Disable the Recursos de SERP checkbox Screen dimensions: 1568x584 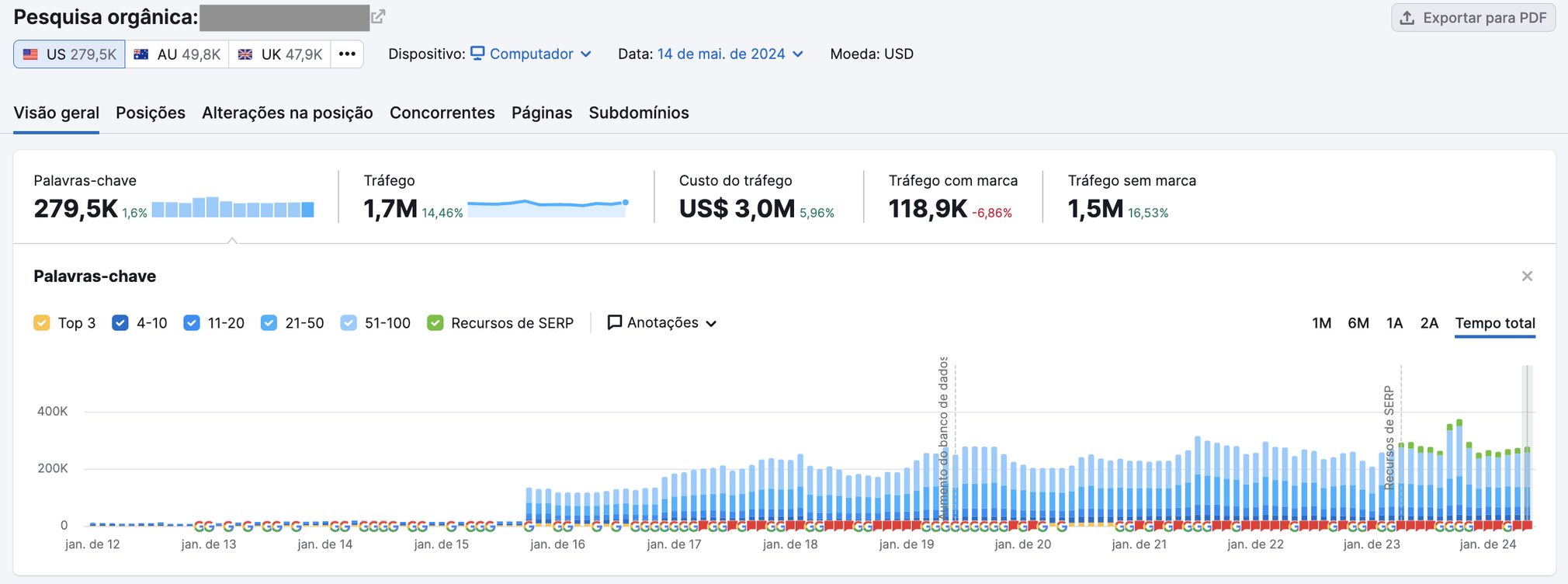435,323
